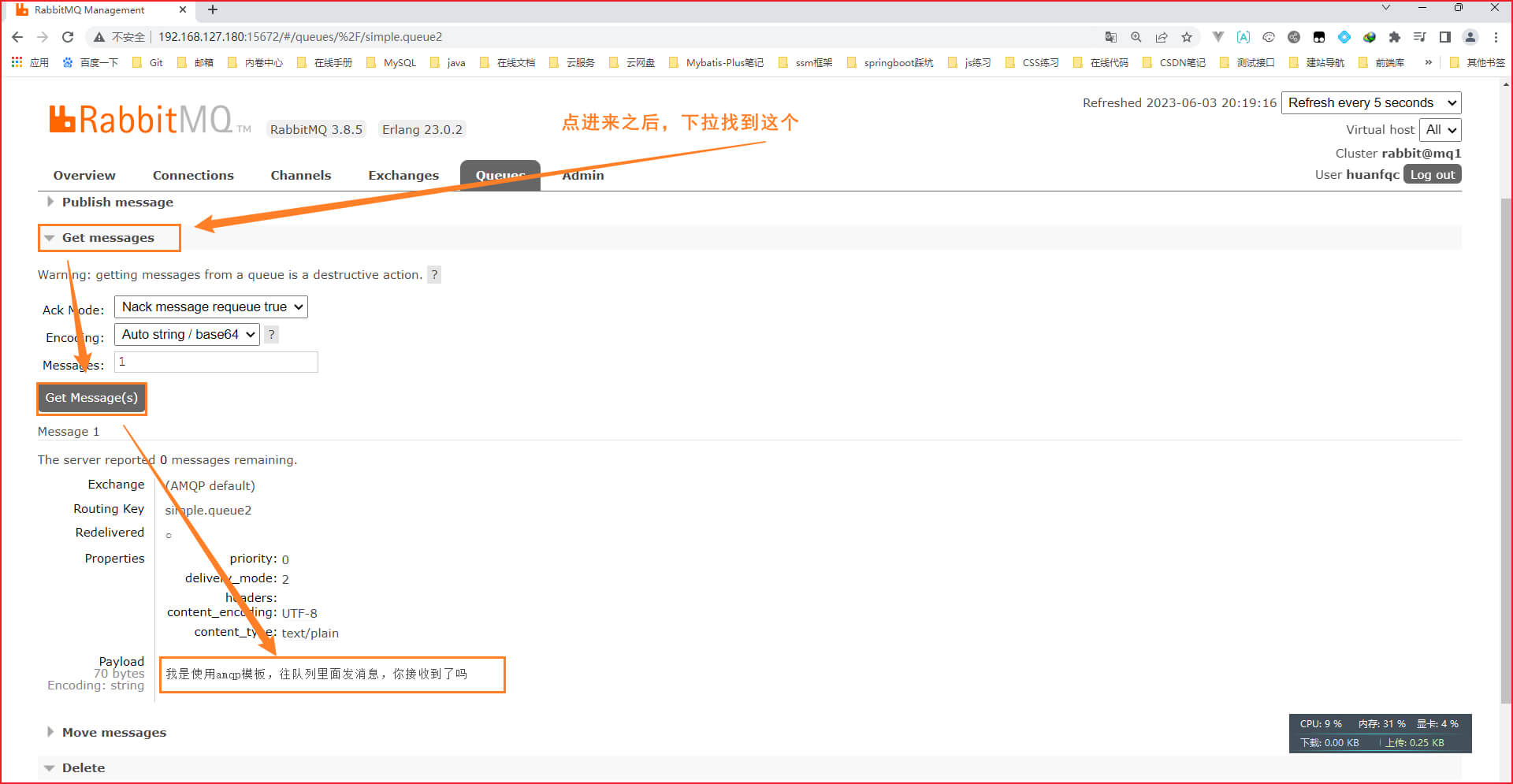
Task: Open the tab search chevron in title bar
Action: coord(1385,8)
